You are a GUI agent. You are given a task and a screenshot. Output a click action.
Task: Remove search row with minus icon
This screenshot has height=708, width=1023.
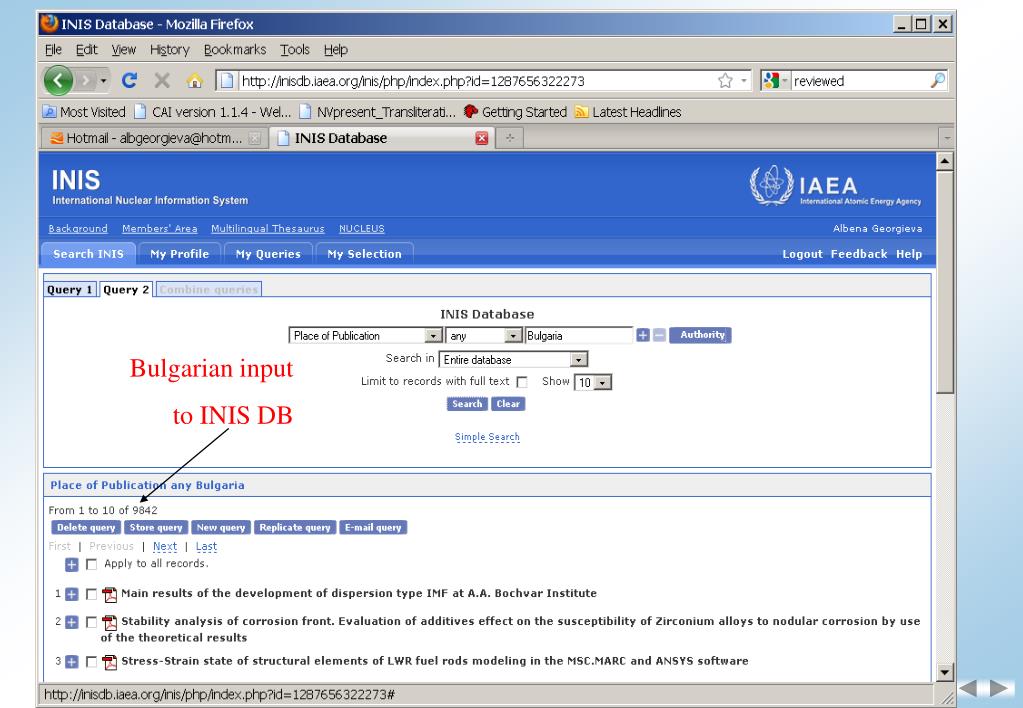pos(660,335)
